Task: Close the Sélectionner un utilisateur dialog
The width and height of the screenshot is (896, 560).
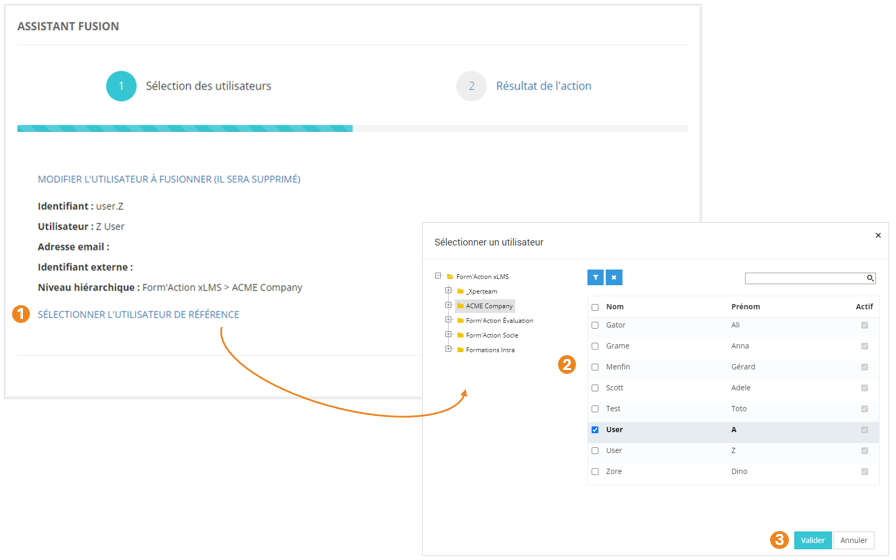Action: (878, 236)
